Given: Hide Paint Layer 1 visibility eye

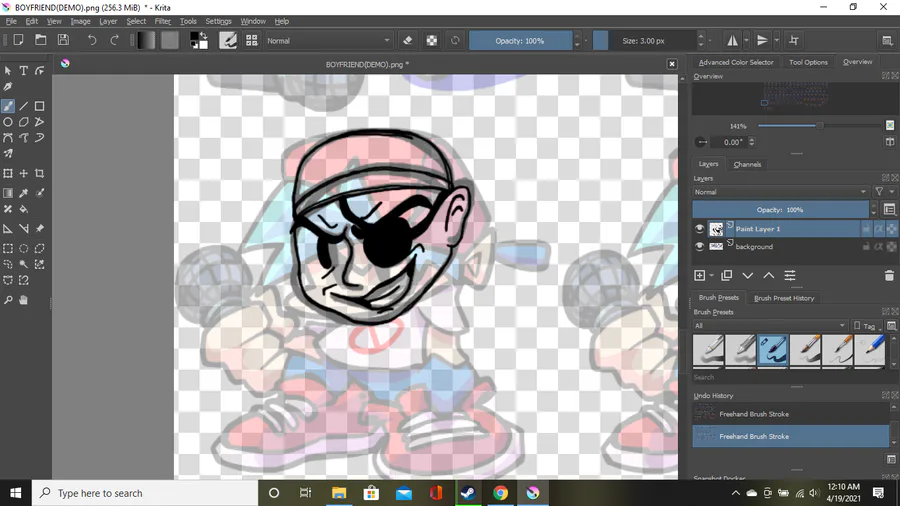Looking at the screenshot, I should coord(699,229).
